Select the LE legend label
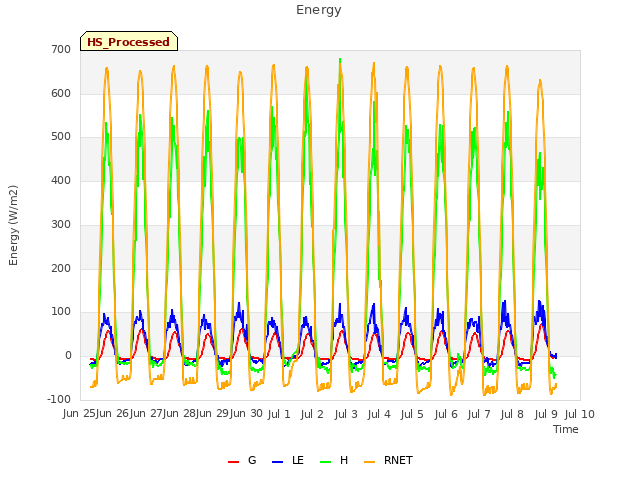The image size is (640, 480). coord(298,460)
